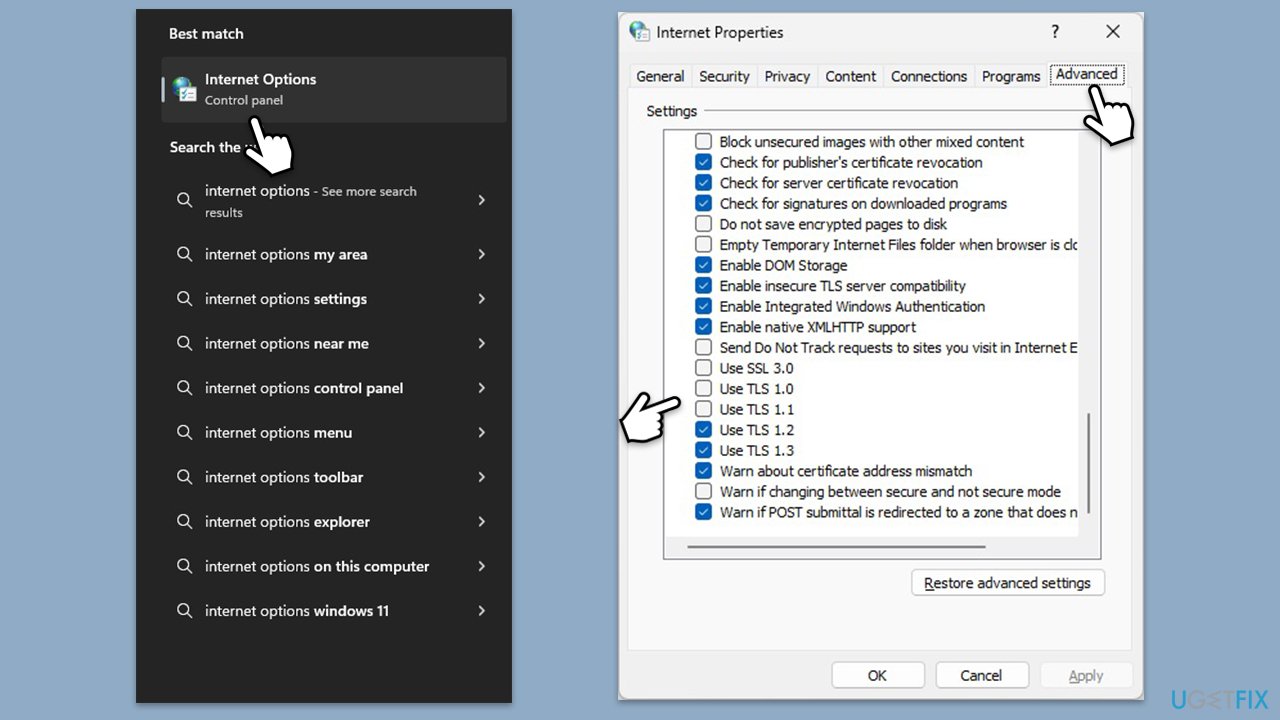Click search icon beside internet options settings
Screen dimensions: 1280x720
(184, 299)
